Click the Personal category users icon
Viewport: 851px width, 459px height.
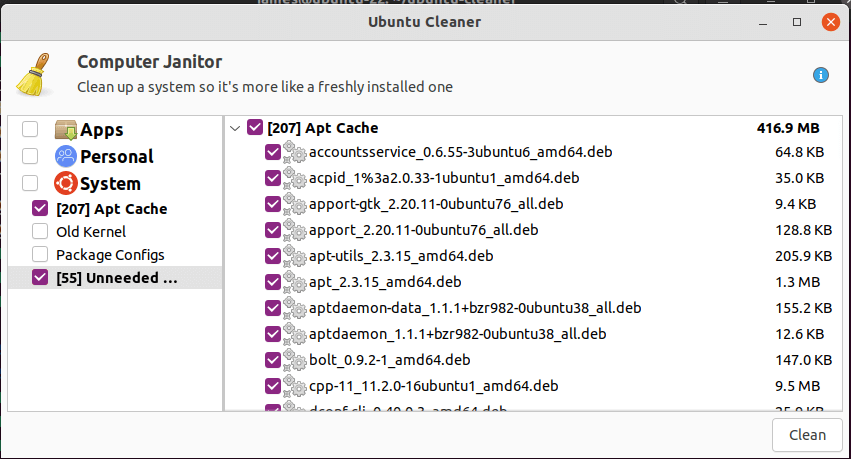pyautogui.click(x=66, y=157)
